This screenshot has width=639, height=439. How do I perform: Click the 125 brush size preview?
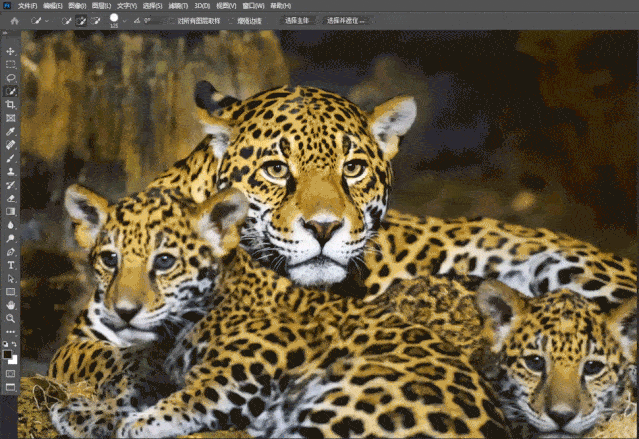[x=114, y=20]
